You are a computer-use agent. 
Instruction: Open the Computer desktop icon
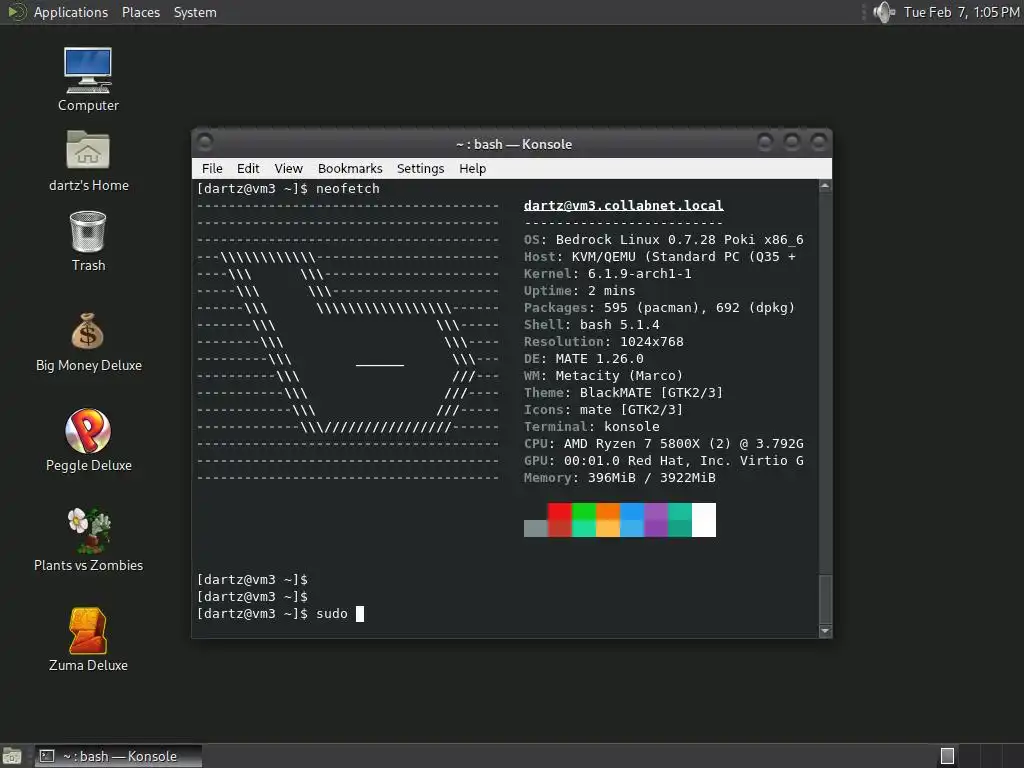tap(88, 78)
